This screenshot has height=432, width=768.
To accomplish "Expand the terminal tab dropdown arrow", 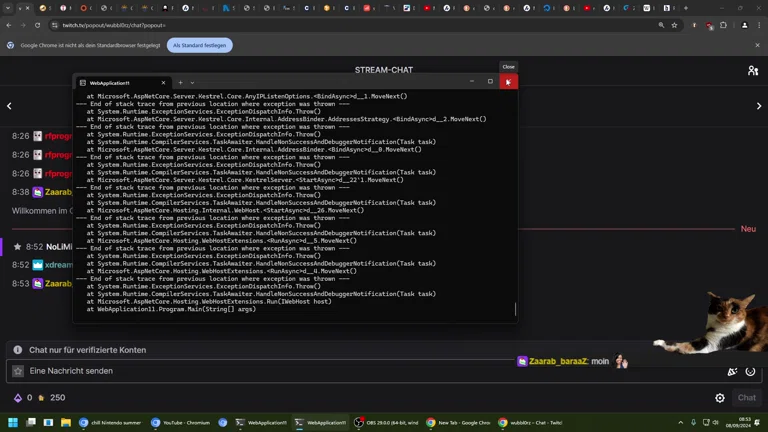I will point(193,82).
